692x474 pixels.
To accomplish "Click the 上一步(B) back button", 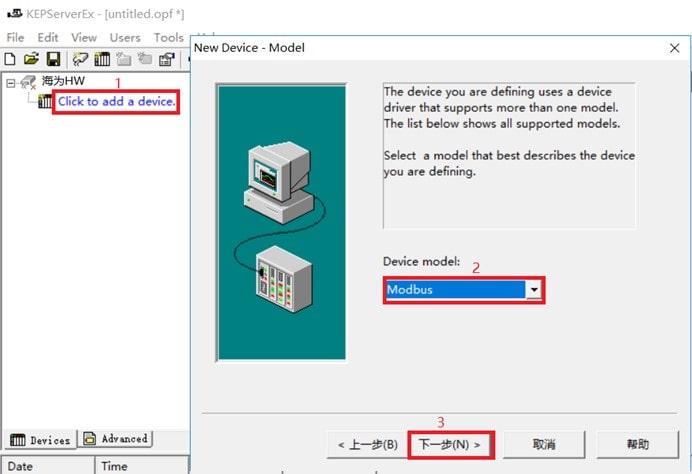I will [367, 445].
